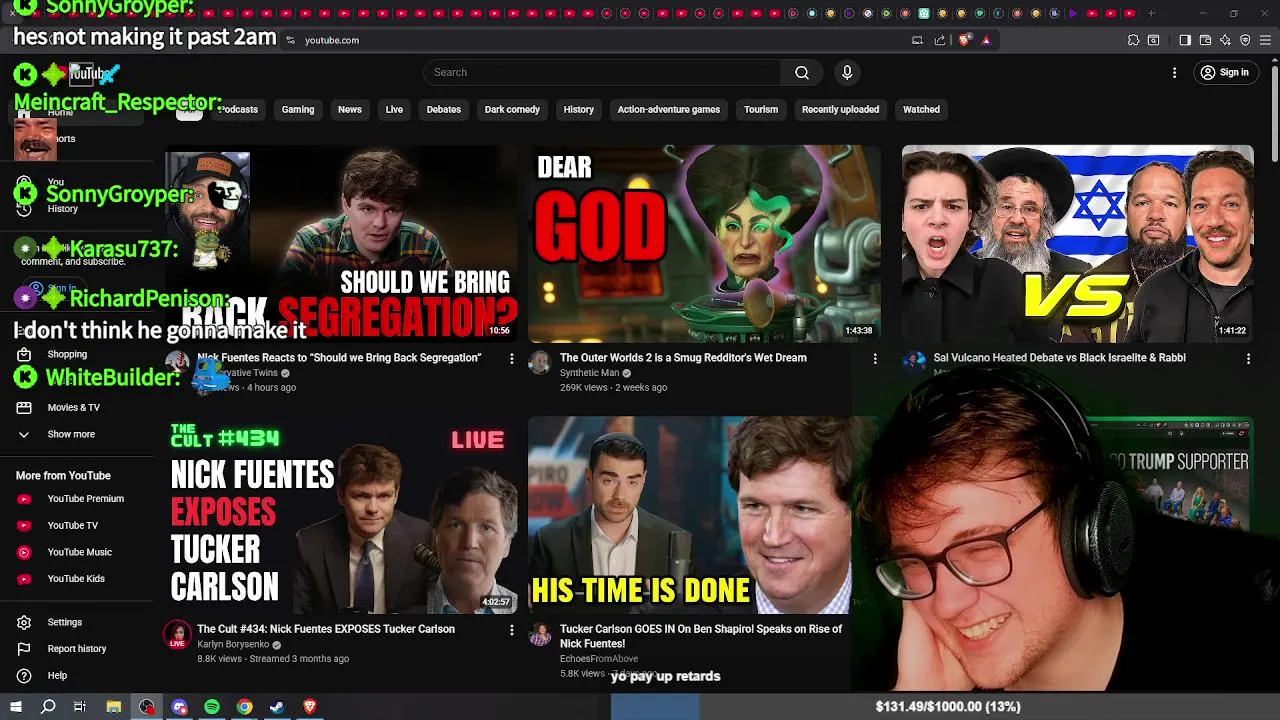Click the share page icon in address bar

940,40
